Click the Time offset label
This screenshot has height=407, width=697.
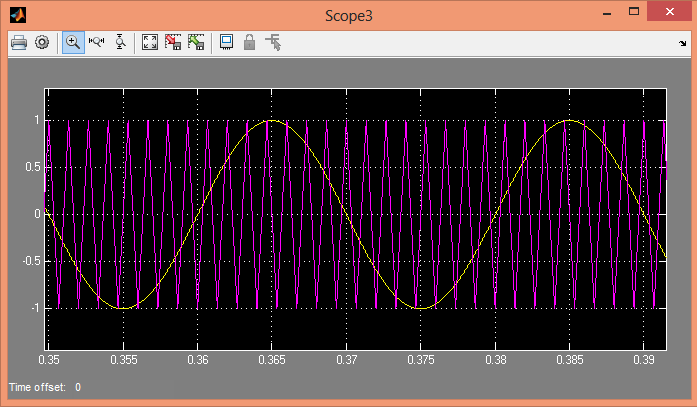click(38, 387)
